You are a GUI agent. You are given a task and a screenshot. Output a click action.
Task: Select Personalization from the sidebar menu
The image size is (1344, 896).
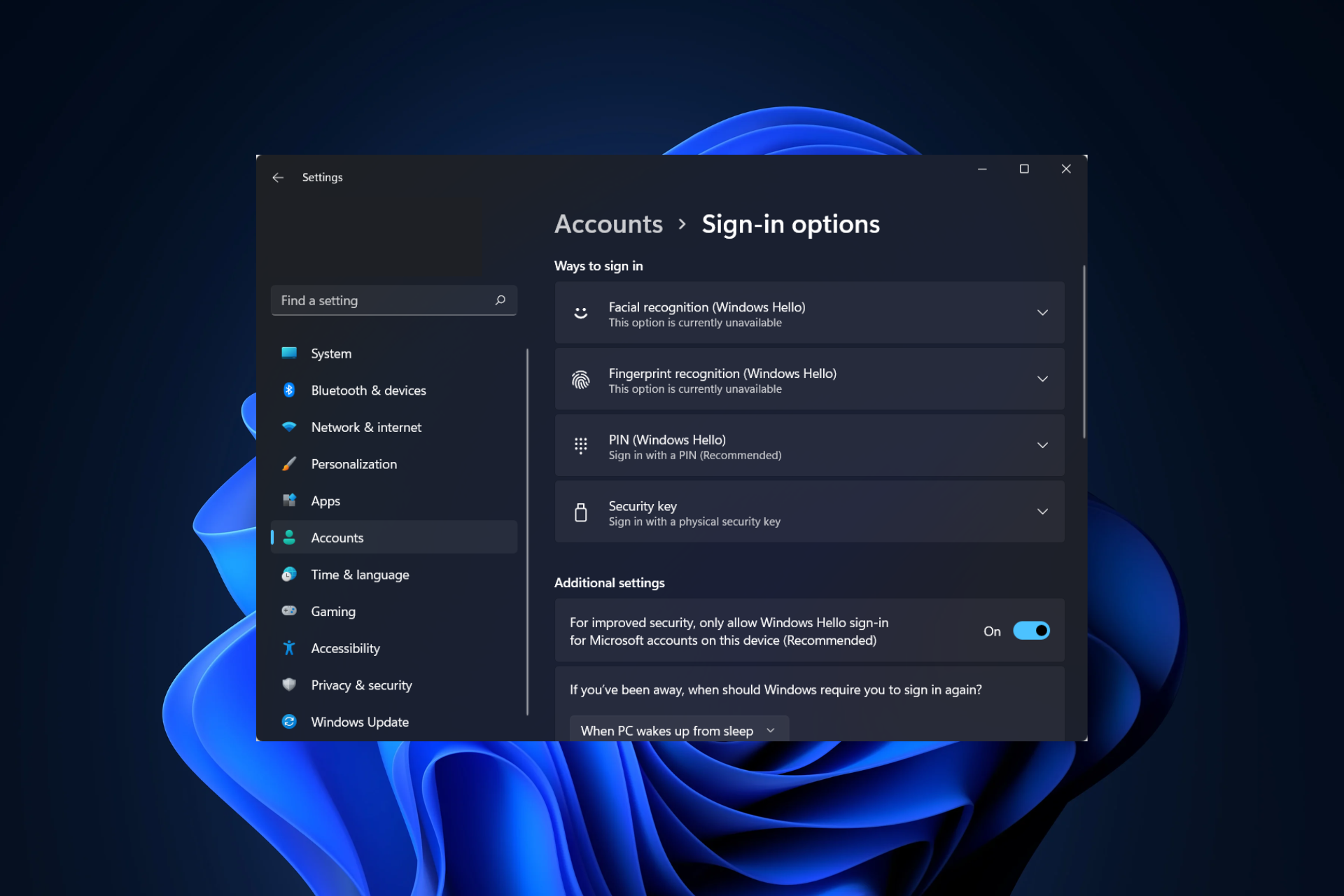354,463
